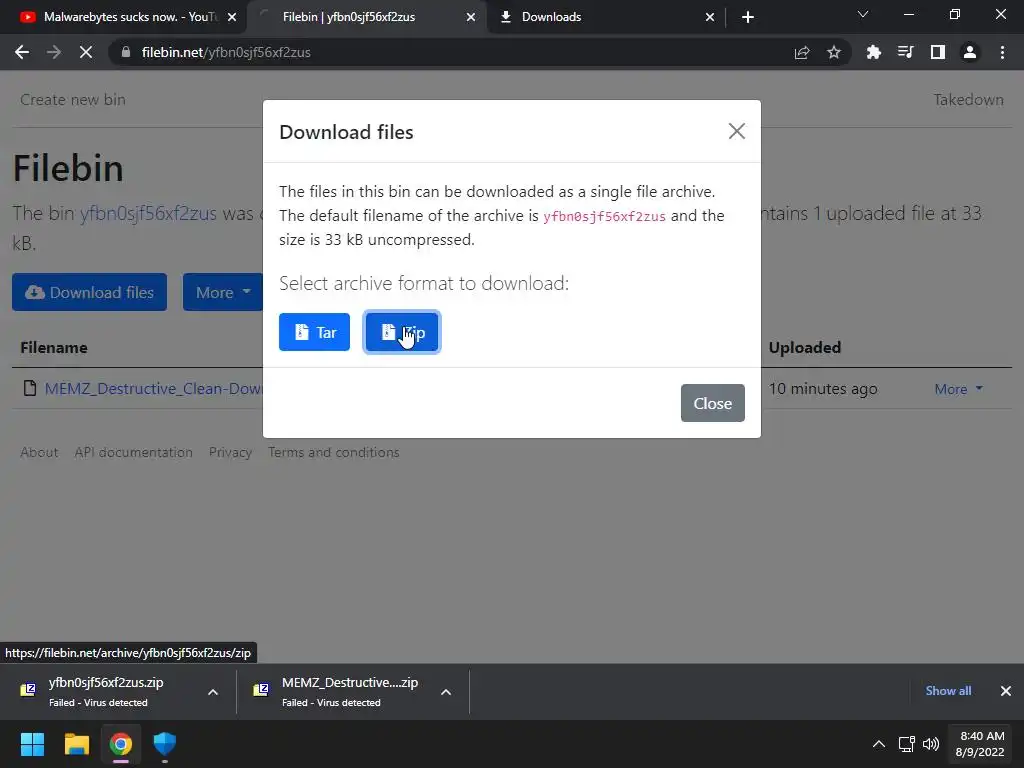Bookmark this page with the star icon
This screenshot has height=768, width=1024.
pos(833,52)
